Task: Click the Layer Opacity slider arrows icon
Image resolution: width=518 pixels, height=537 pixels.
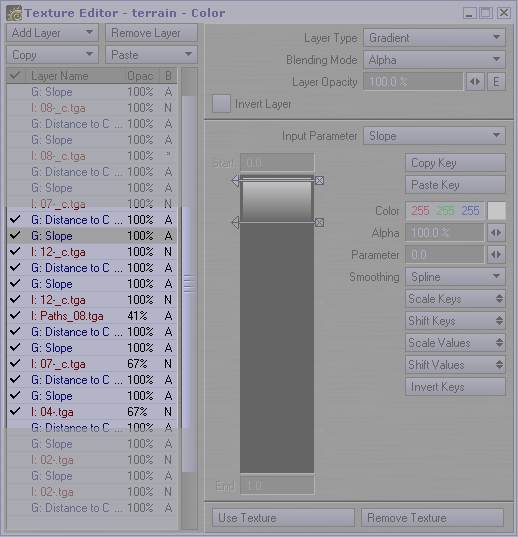Action: coord(475,82)
